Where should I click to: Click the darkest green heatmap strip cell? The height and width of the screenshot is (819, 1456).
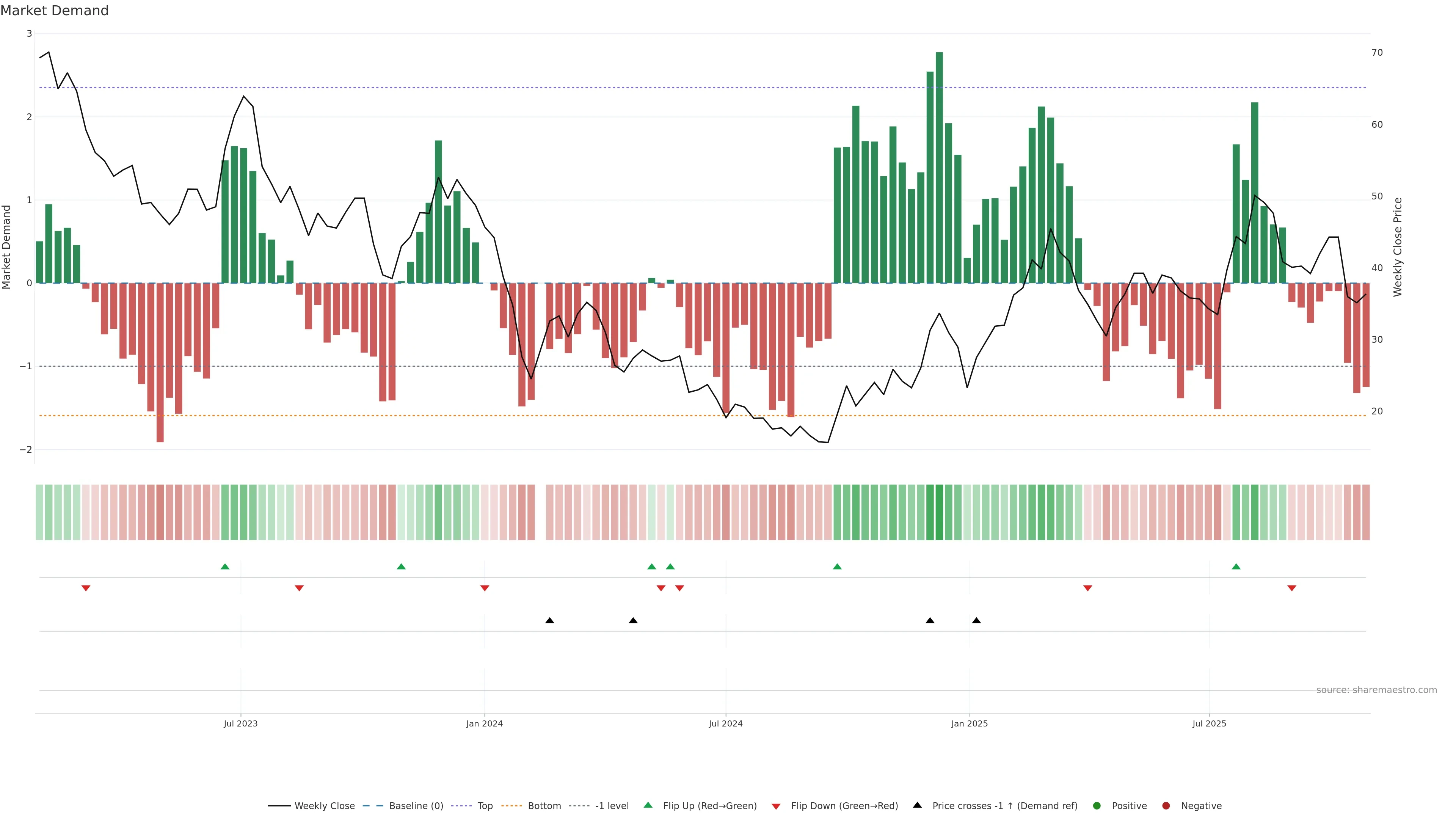pos(940,512)
